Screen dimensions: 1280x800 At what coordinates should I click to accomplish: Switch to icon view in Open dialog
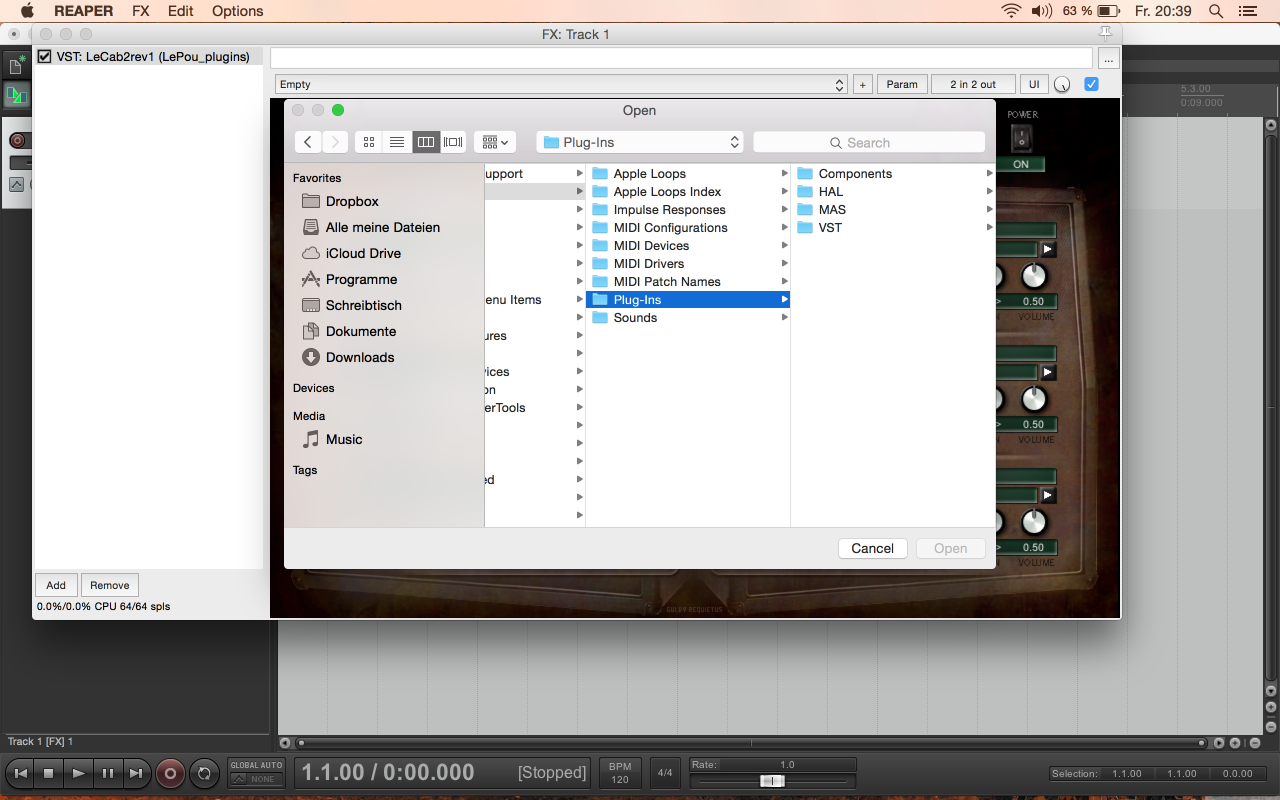[x=369, y=142]
